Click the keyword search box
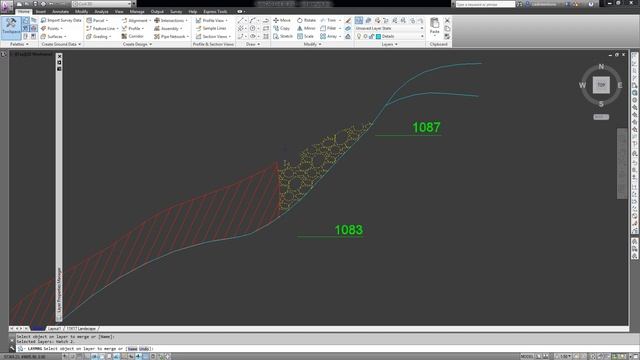The width and height of the screenshot is (640, 360). [485, 4]
